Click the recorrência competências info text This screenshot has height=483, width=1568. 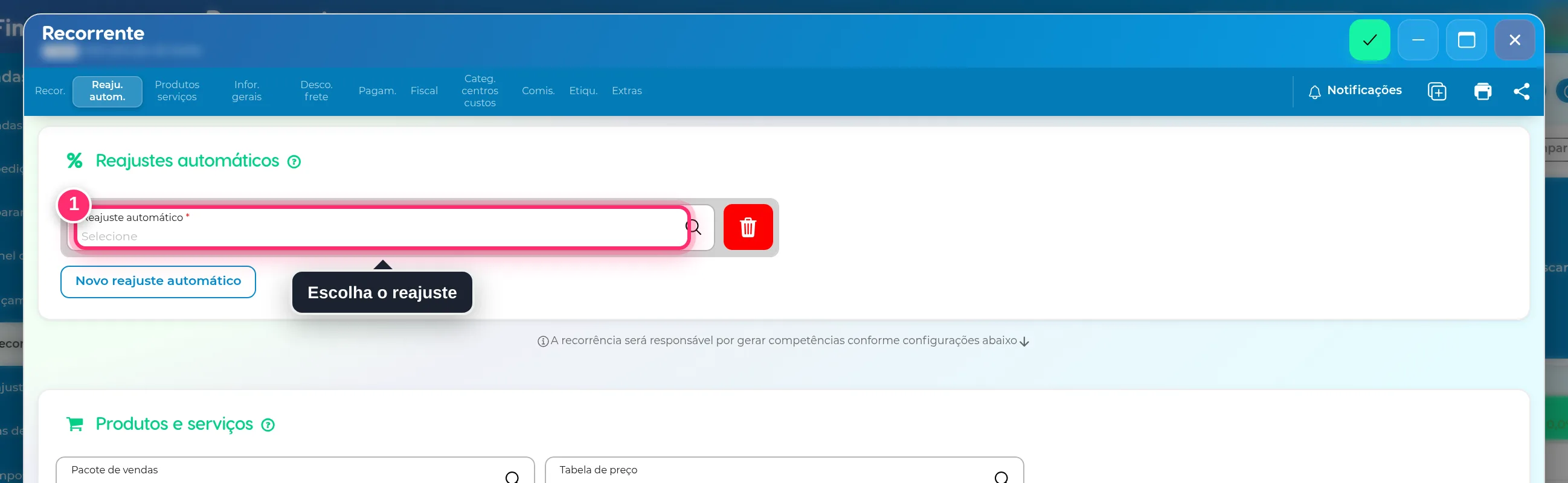click(783, 341)
